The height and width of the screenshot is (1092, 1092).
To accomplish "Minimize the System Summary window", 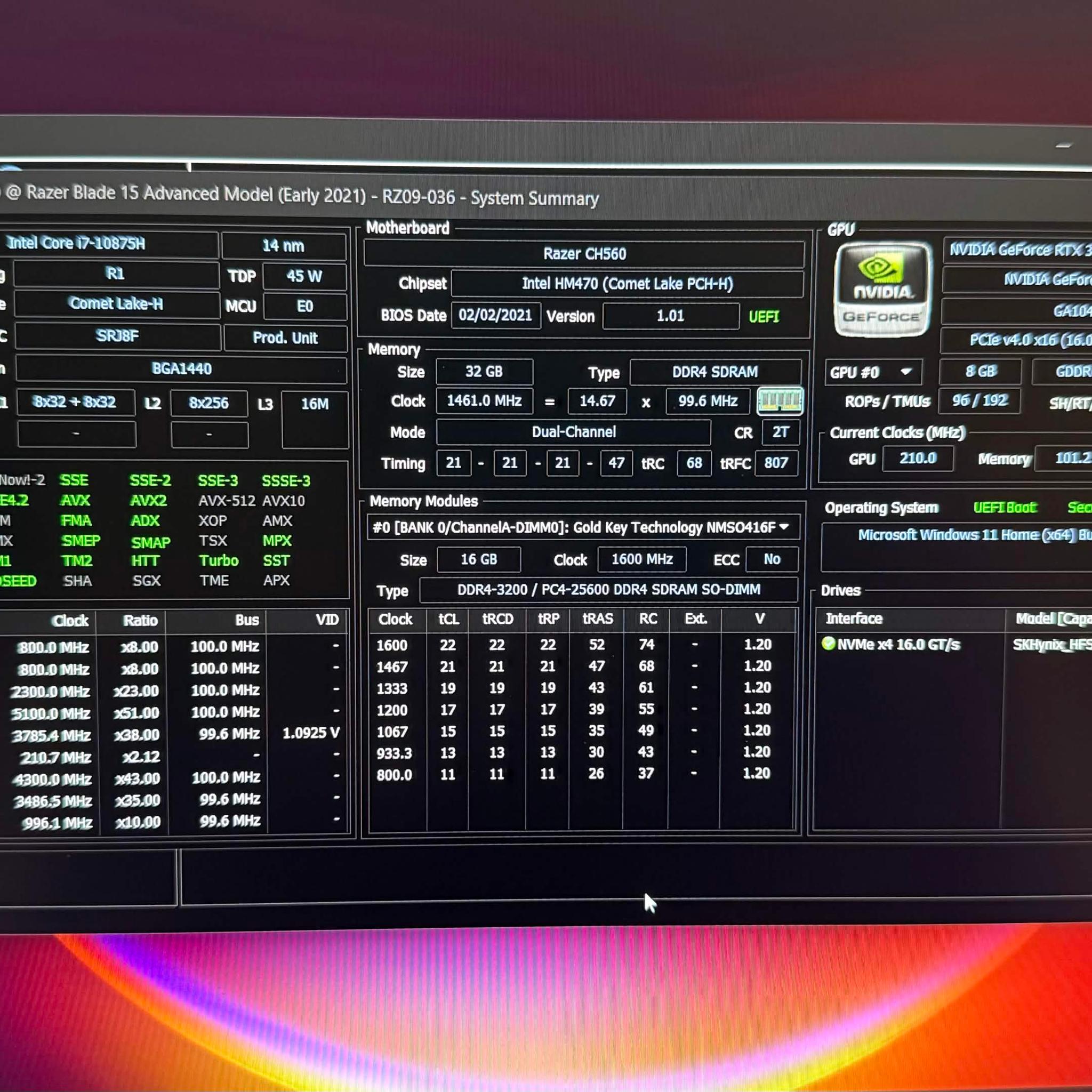I will point(1064,146).
